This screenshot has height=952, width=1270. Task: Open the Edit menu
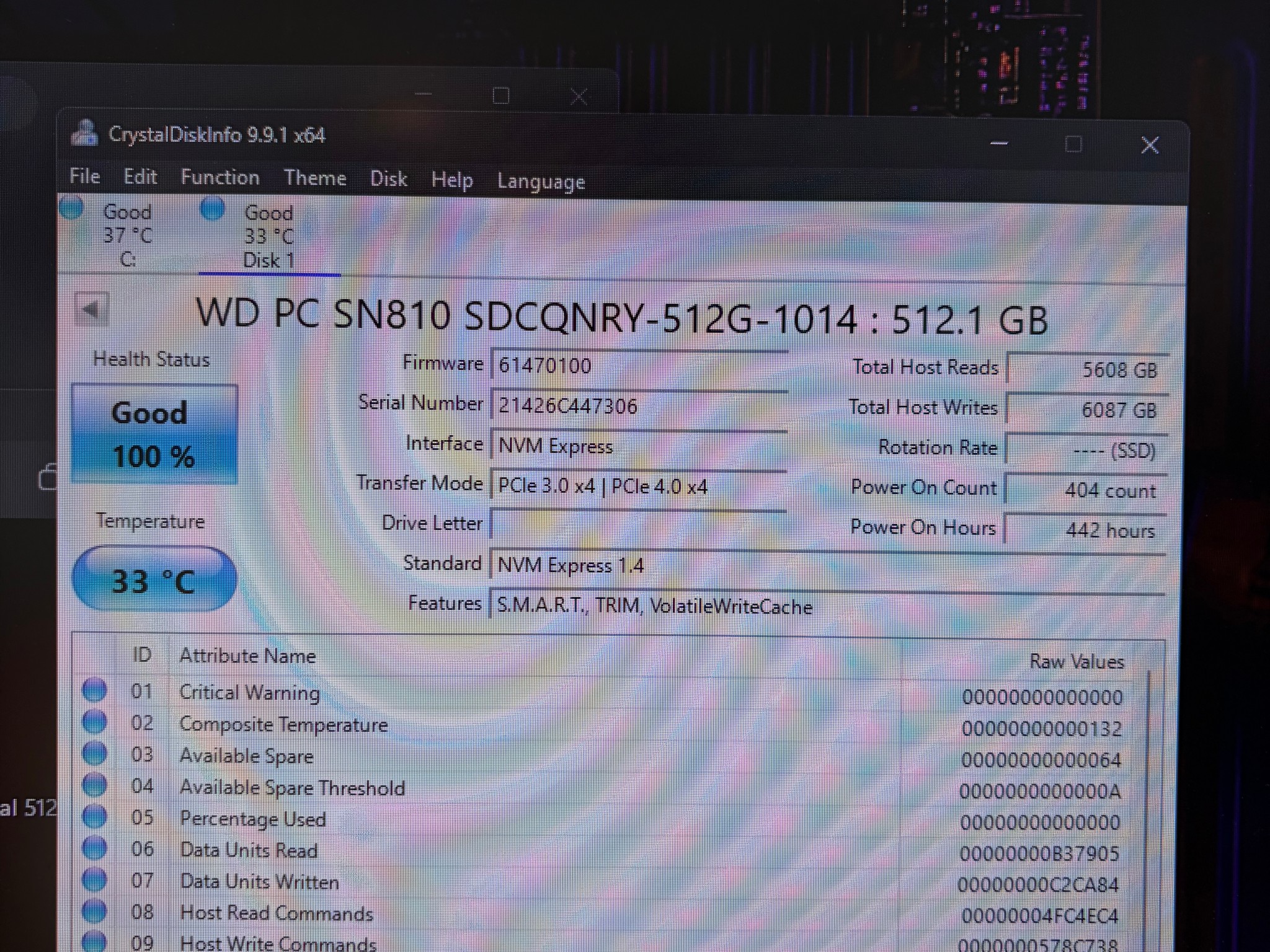pyautogui.click(x=140, y=177)
